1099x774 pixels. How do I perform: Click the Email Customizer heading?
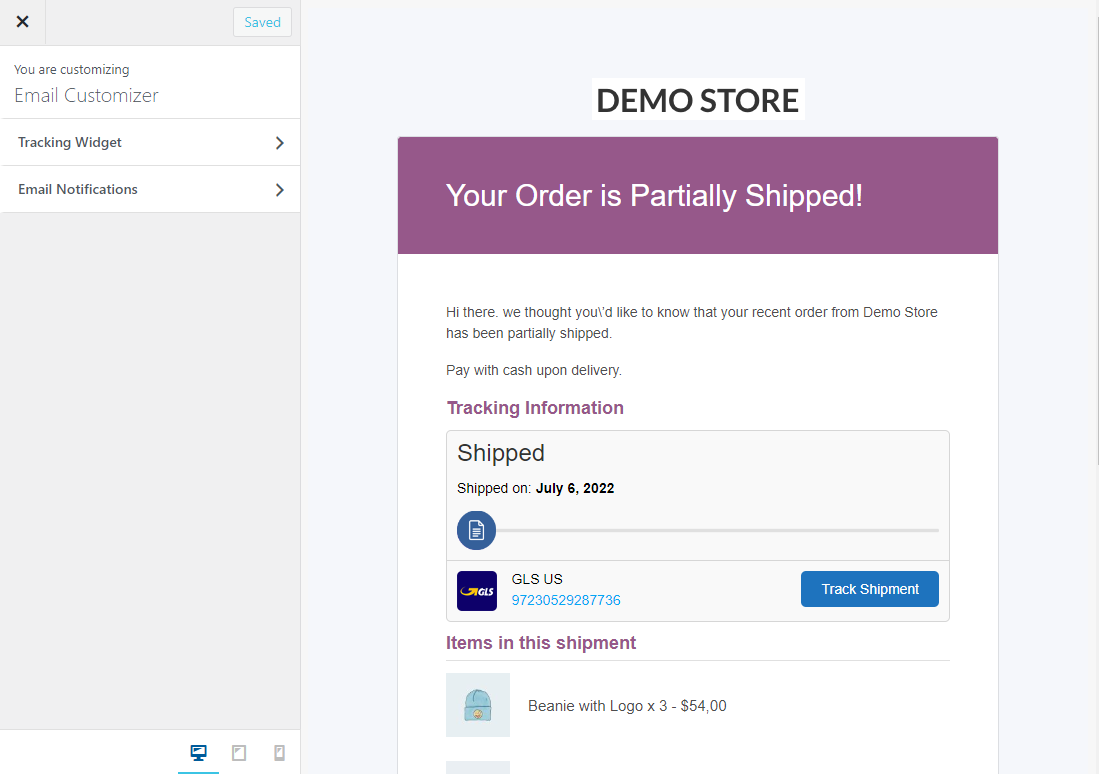pyautogui.click(x=86, y=95)
